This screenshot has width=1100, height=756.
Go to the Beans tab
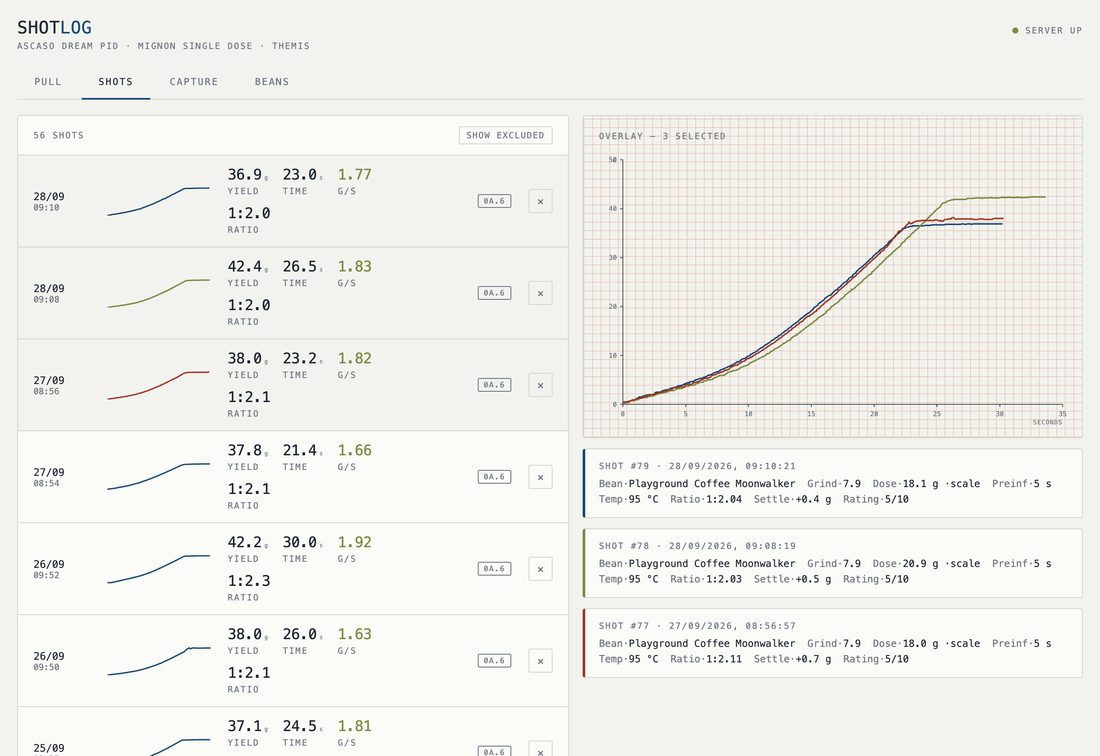[x=272, y=81]
